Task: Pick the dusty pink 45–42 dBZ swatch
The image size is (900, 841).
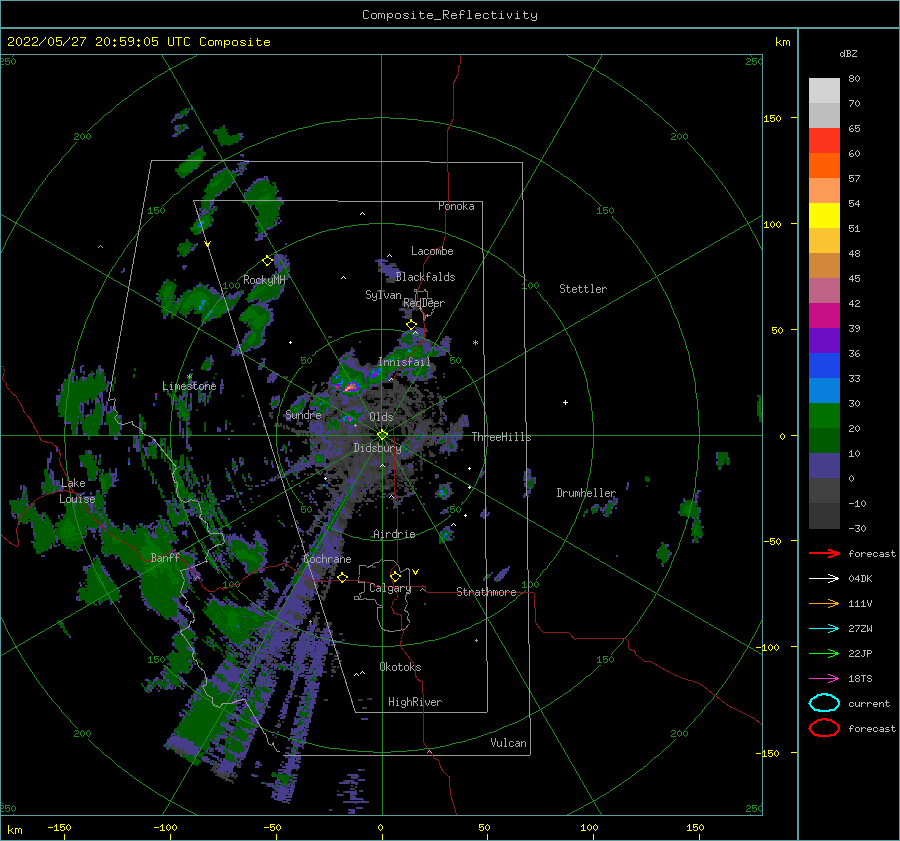Action: point(824,290)
